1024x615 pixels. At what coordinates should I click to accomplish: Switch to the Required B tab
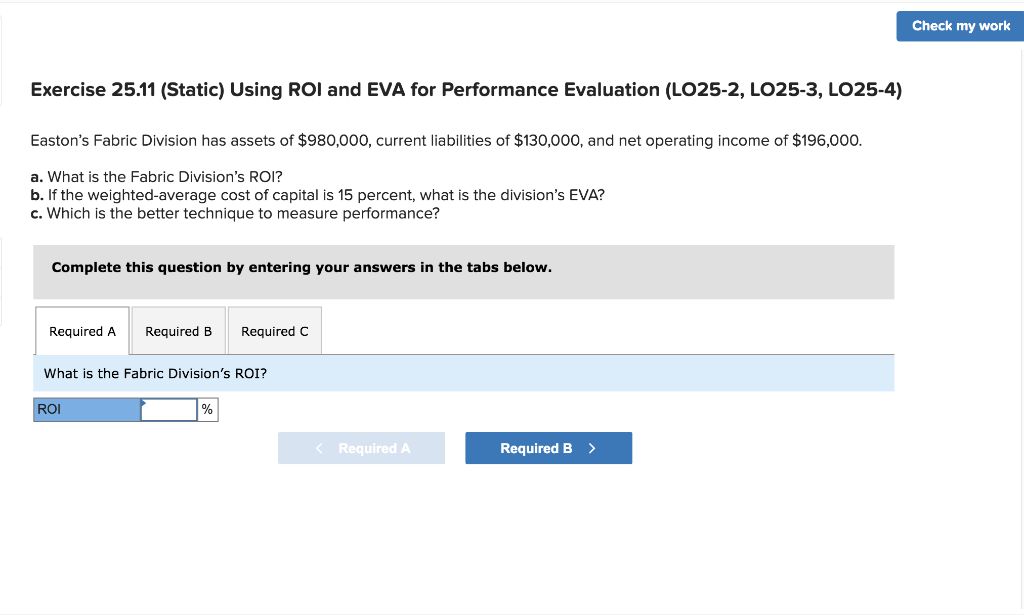178,330
